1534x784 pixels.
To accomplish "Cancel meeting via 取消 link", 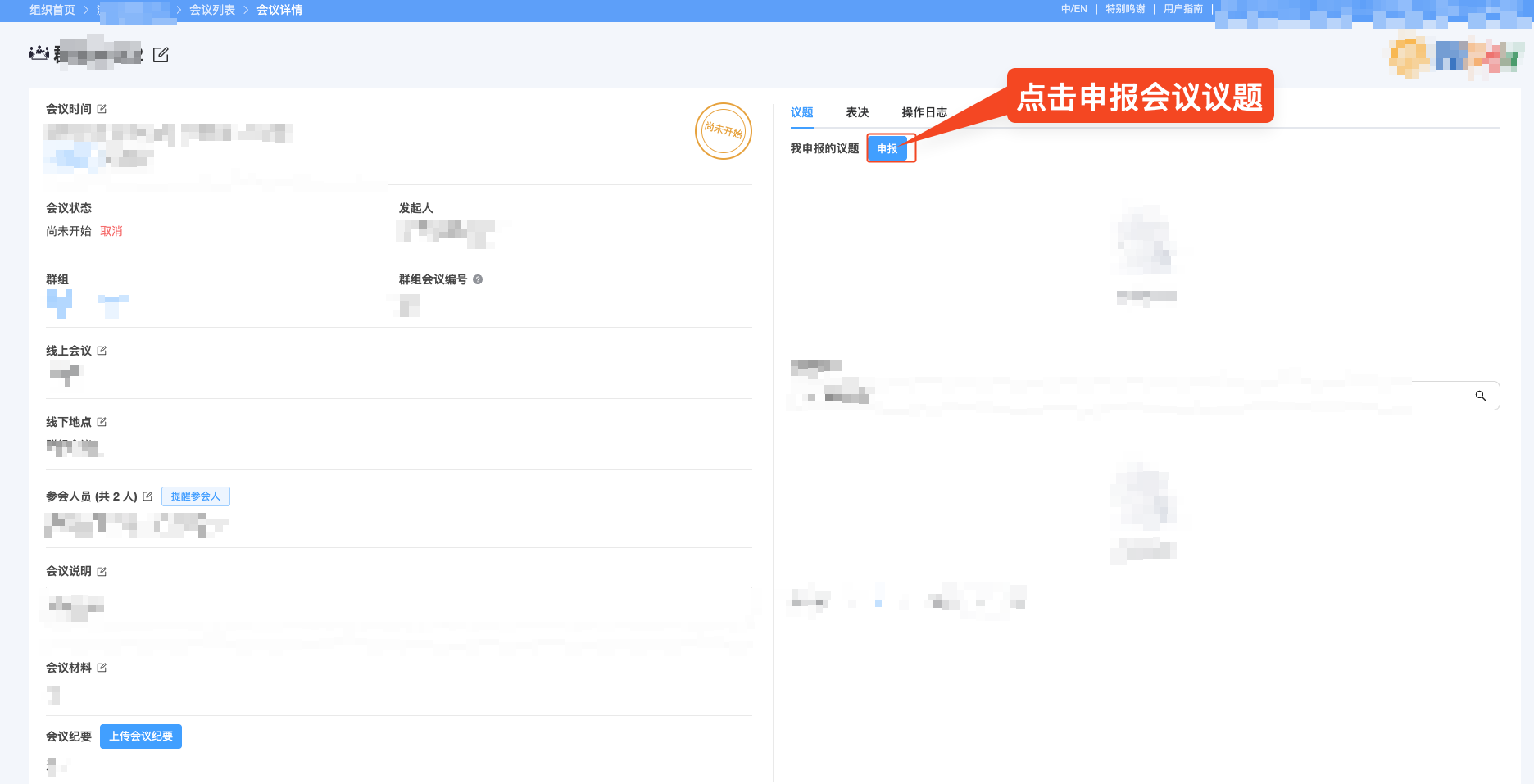I will pos(111,231).
